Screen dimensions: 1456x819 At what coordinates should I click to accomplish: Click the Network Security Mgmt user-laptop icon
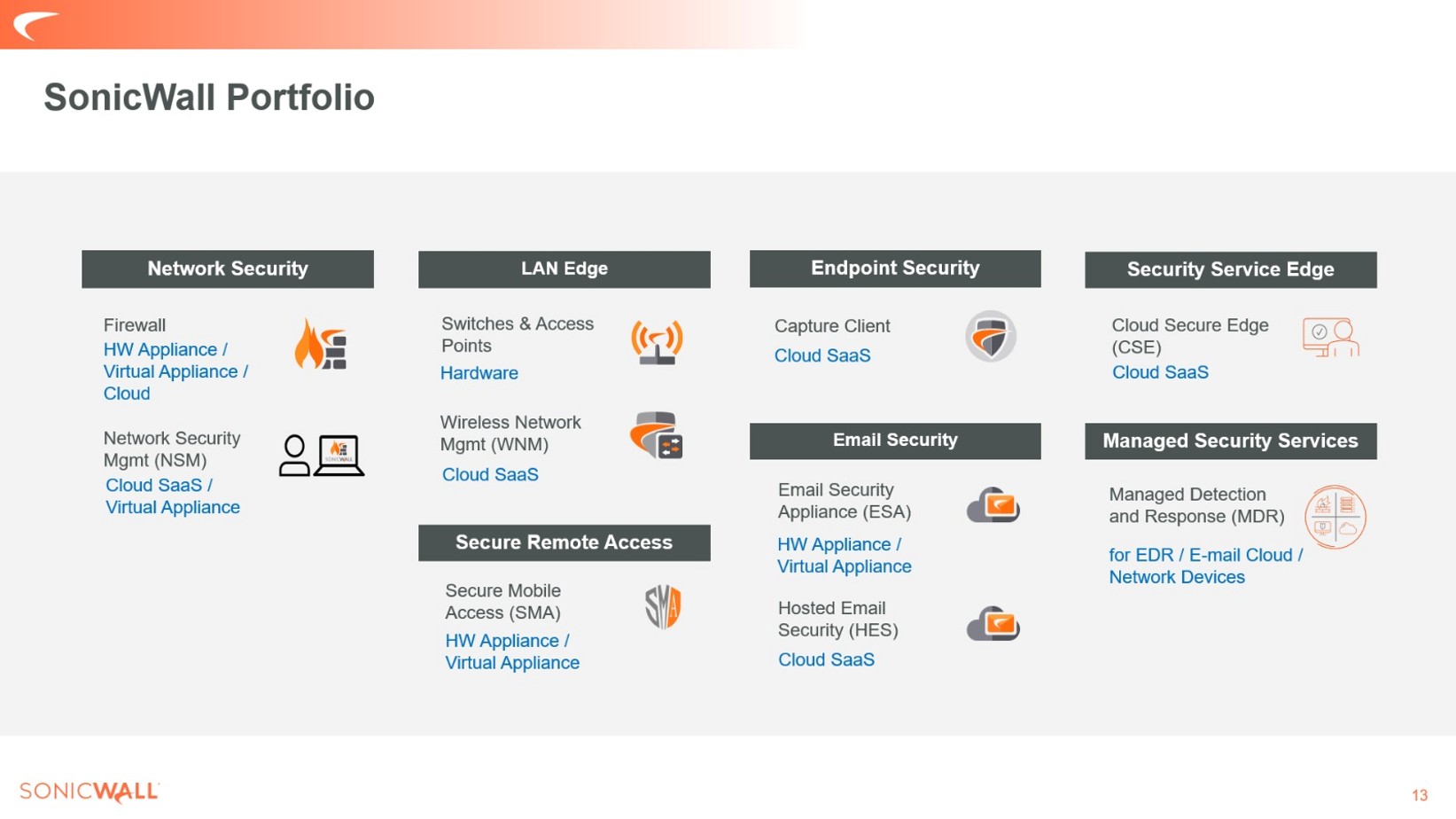pyautogui.click(x=322, y=456)
